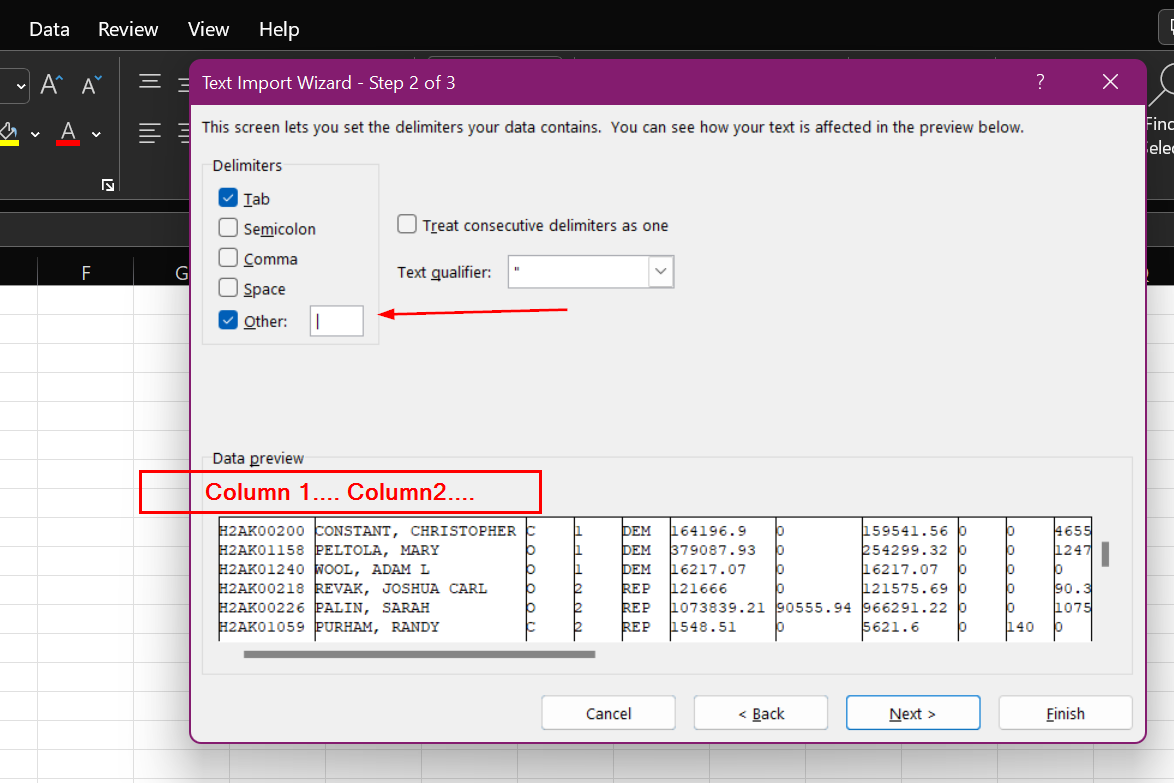1174x783 pixels.
Task: Click 'WOOL, ADAM L' in preview
Action: [372, 569]
